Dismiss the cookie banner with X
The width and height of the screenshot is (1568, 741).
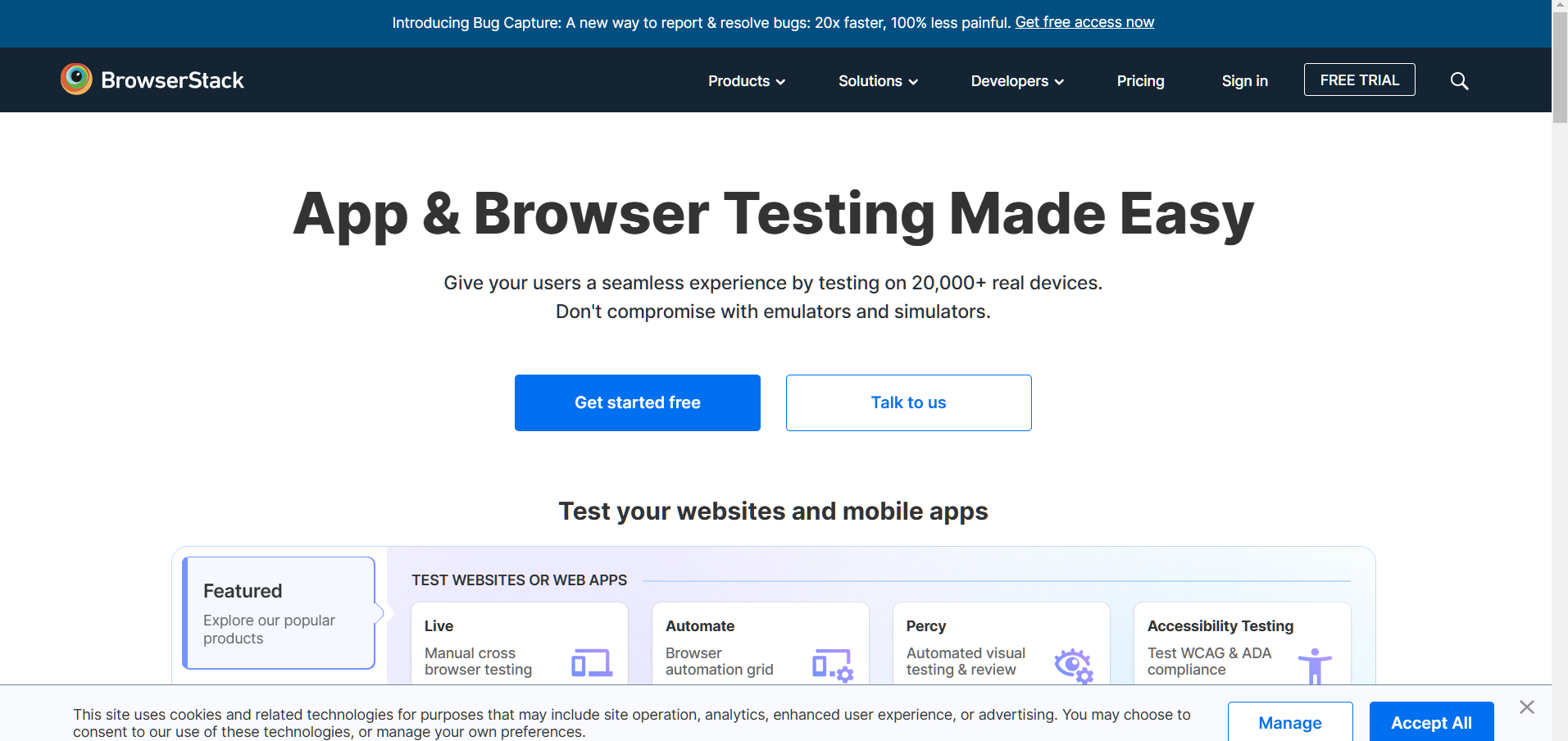tap(1526, 707)
